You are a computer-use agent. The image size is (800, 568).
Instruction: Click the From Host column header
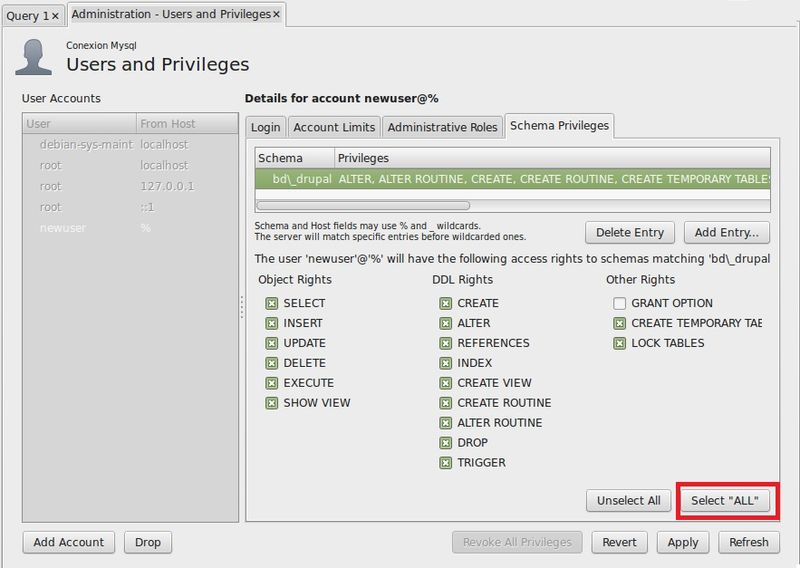click(187, 124)
